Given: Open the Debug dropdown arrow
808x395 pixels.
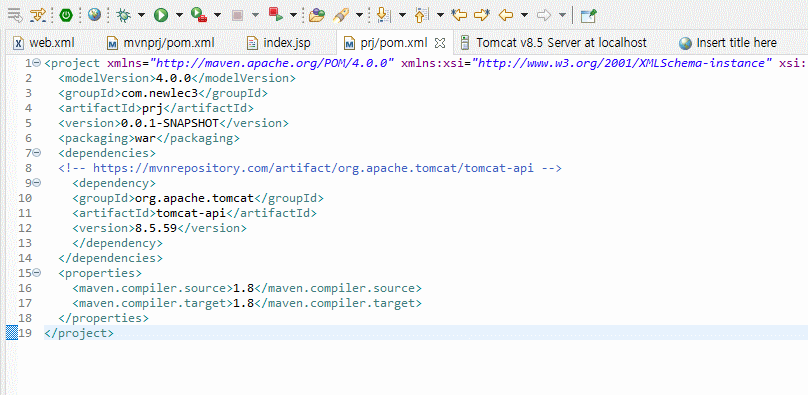Looking at the screenshot, I should click(141, 15).
